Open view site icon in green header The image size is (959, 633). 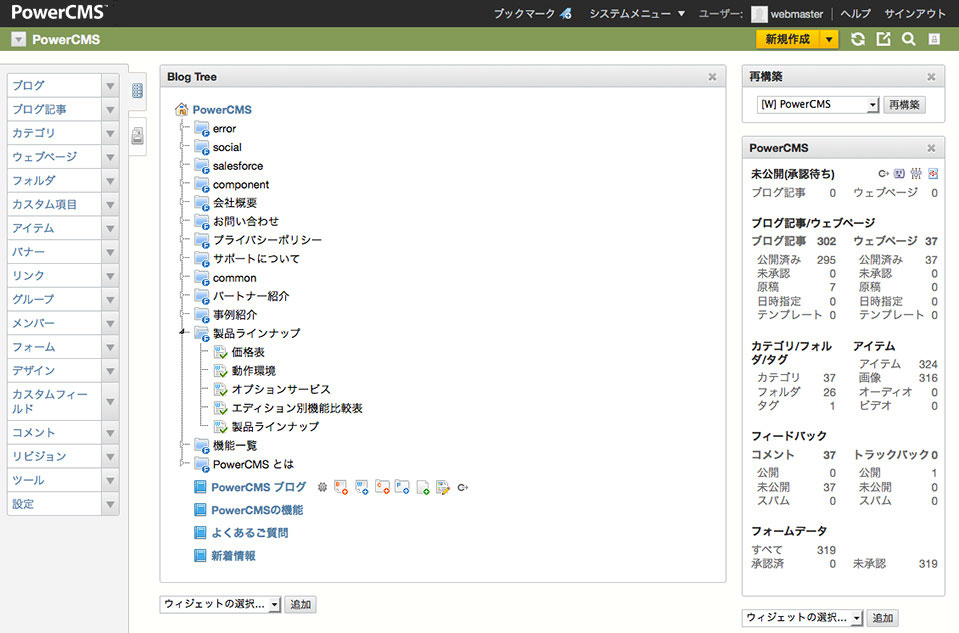(883, 39)
